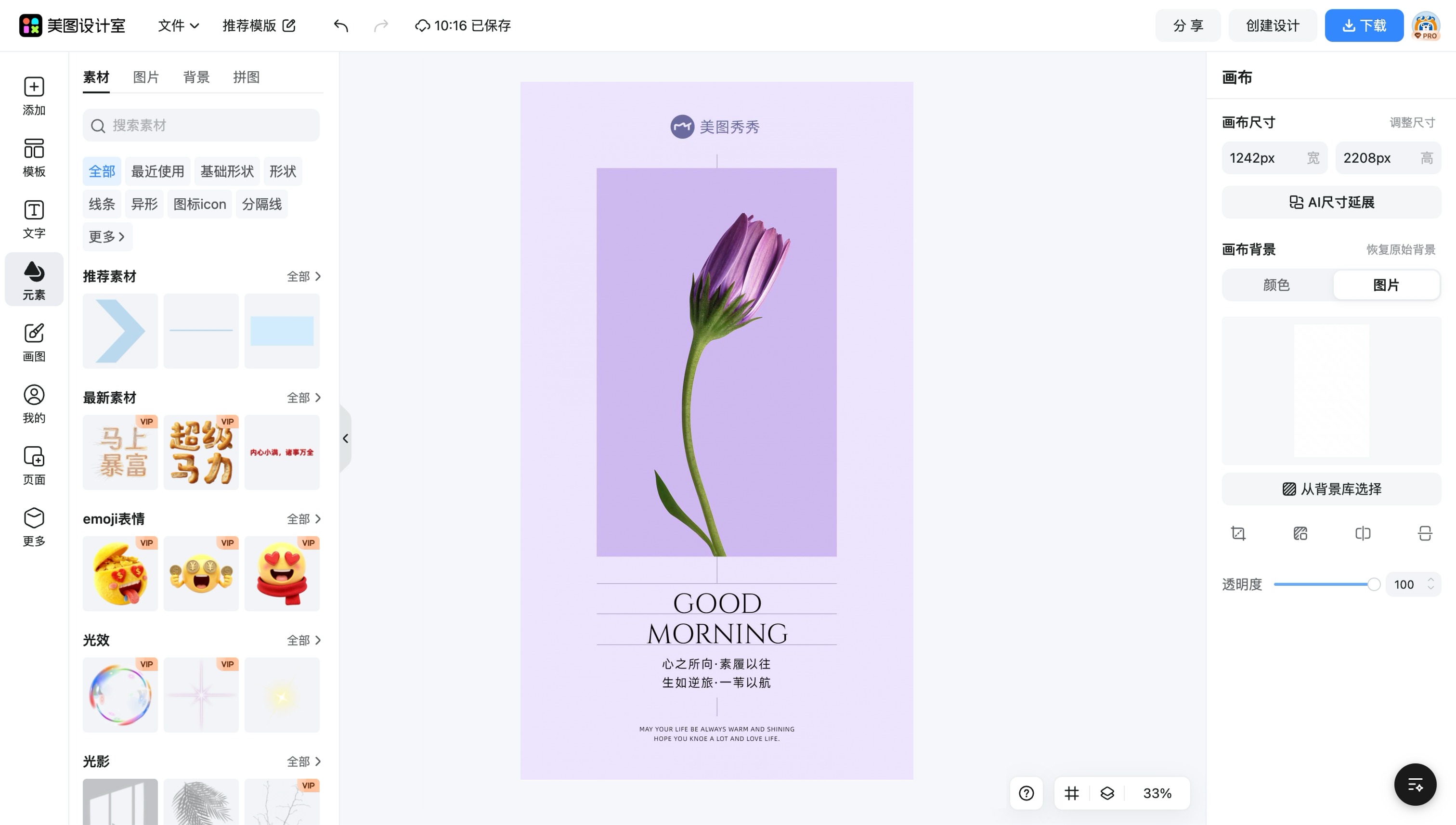Switch to the 素材 tab

point(96,77)
